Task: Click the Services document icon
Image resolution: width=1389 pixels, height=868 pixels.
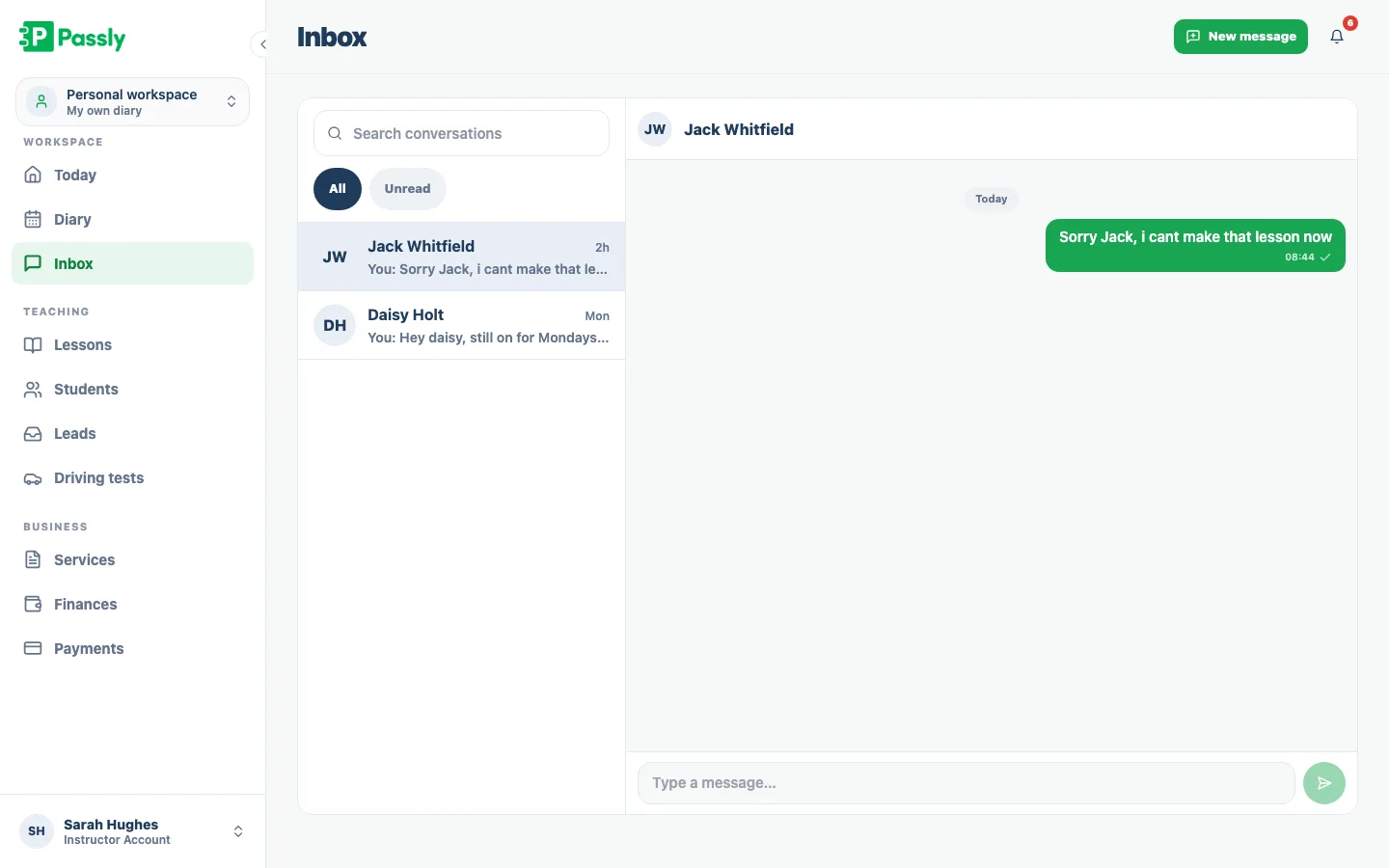Action: [33, 559]
